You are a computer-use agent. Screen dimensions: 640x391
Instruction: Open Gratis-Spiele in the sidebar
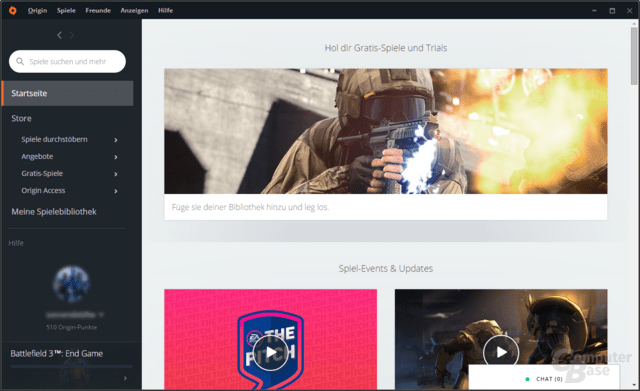(42, 173)
